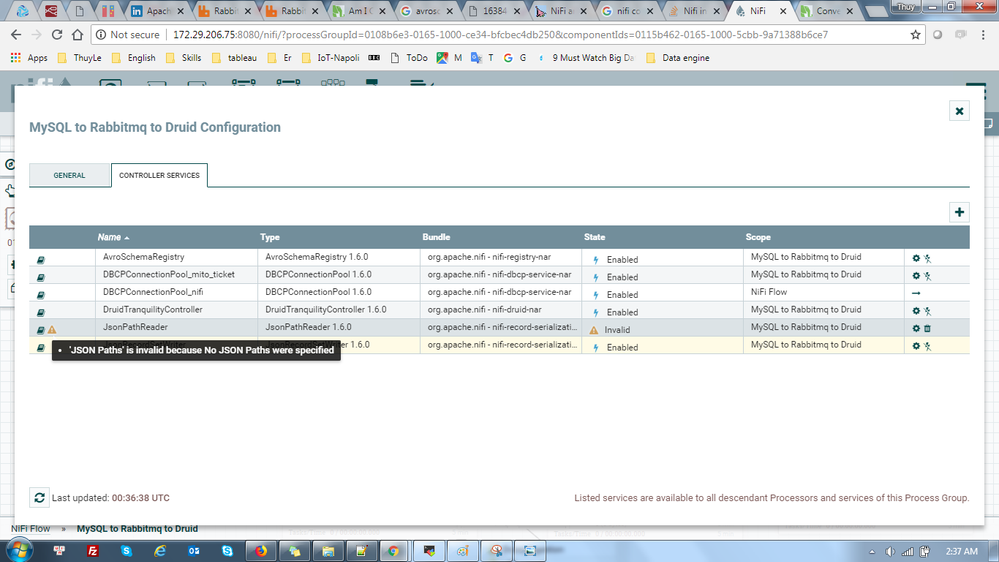Screen dimensions: 999x562
Task: Disable the AvroSchemaRegistry service
Action: coord(928,258)
